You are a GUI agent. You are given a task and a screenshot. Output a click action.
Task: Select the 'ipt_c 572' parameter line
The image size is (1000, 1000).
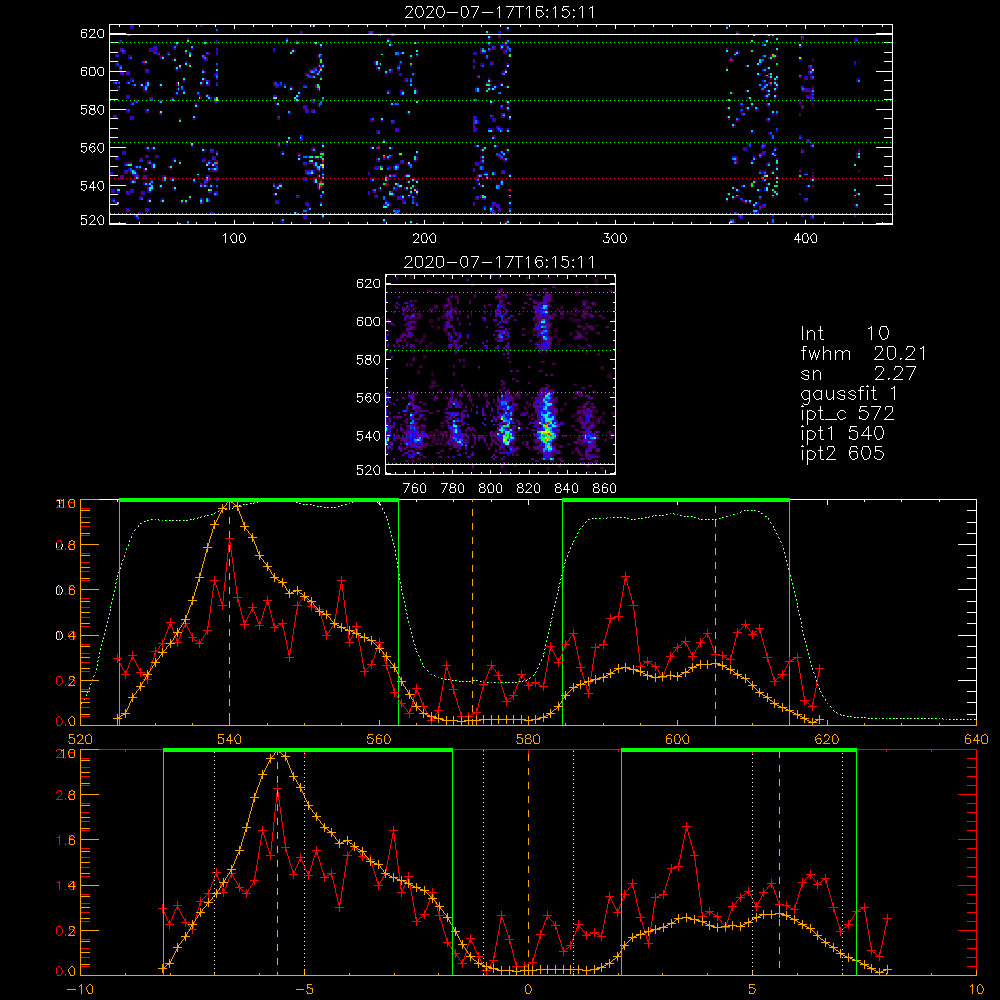[847, 414]
